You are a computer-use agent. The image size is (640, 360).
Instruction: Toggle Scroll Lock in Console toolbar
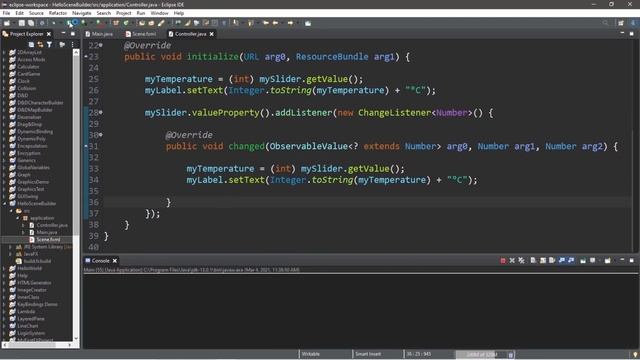click(x=543, y=260)
